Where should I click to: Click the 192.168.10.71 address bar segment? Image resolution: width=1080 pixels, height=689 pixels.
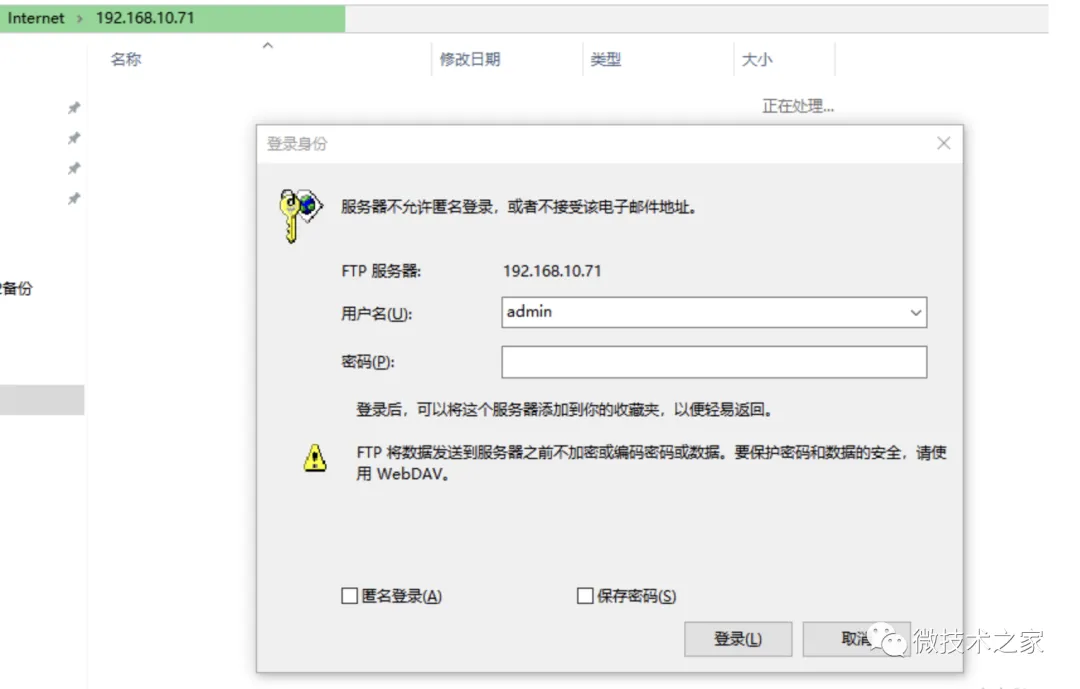(145, 18)
